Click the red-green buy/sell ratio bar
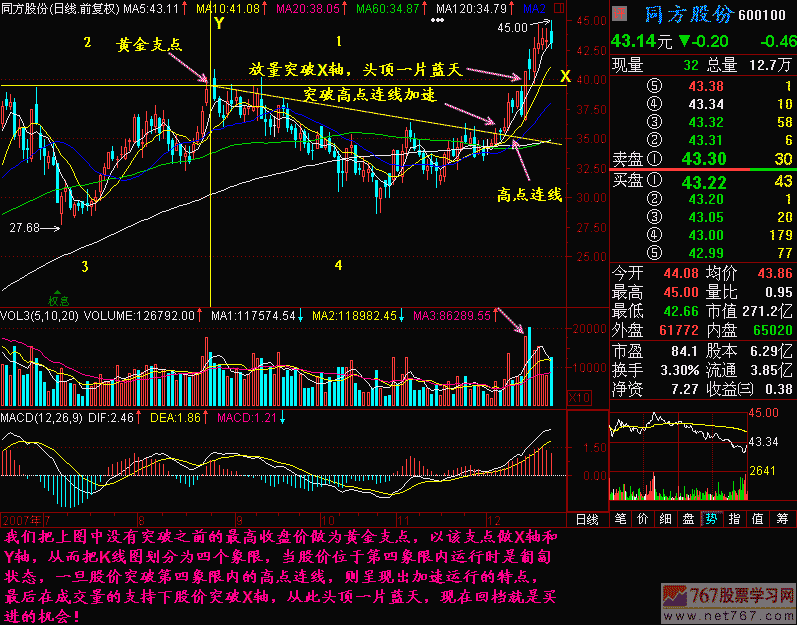The width and height of the screenshot is (797, 625). 701,171
